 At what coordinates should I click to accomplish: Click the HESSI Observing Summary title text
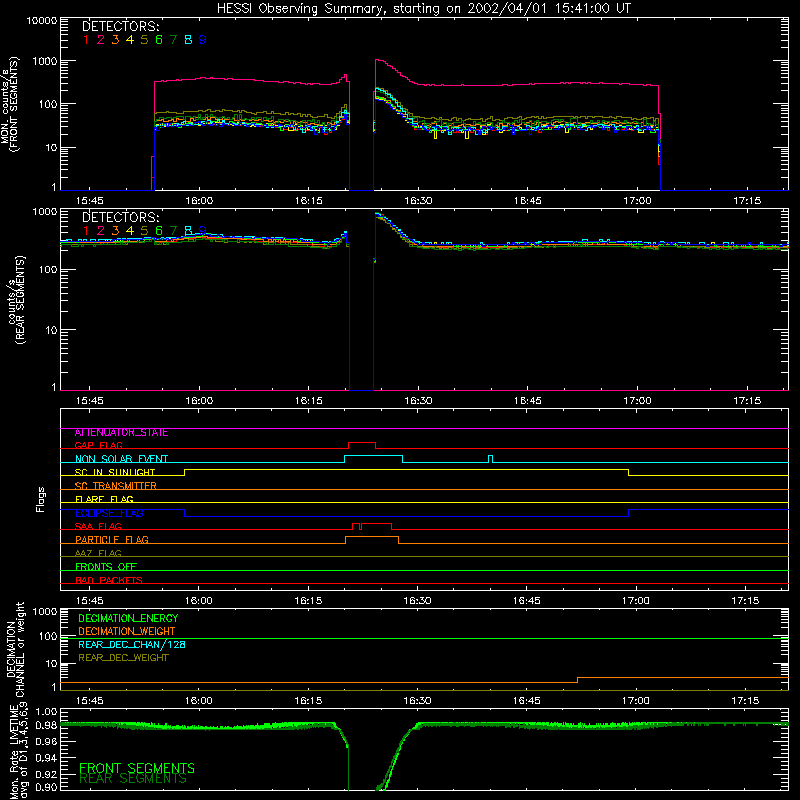(x=423, y=9)
